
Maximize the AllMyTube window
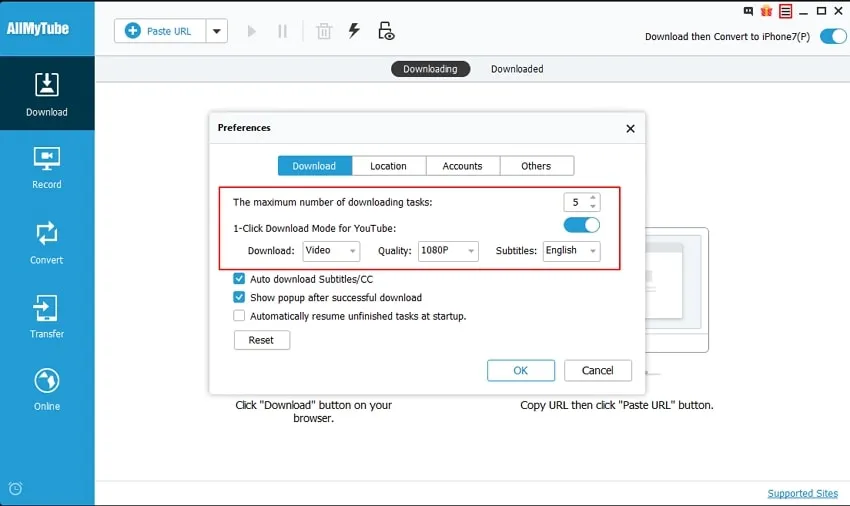(821, 11)
